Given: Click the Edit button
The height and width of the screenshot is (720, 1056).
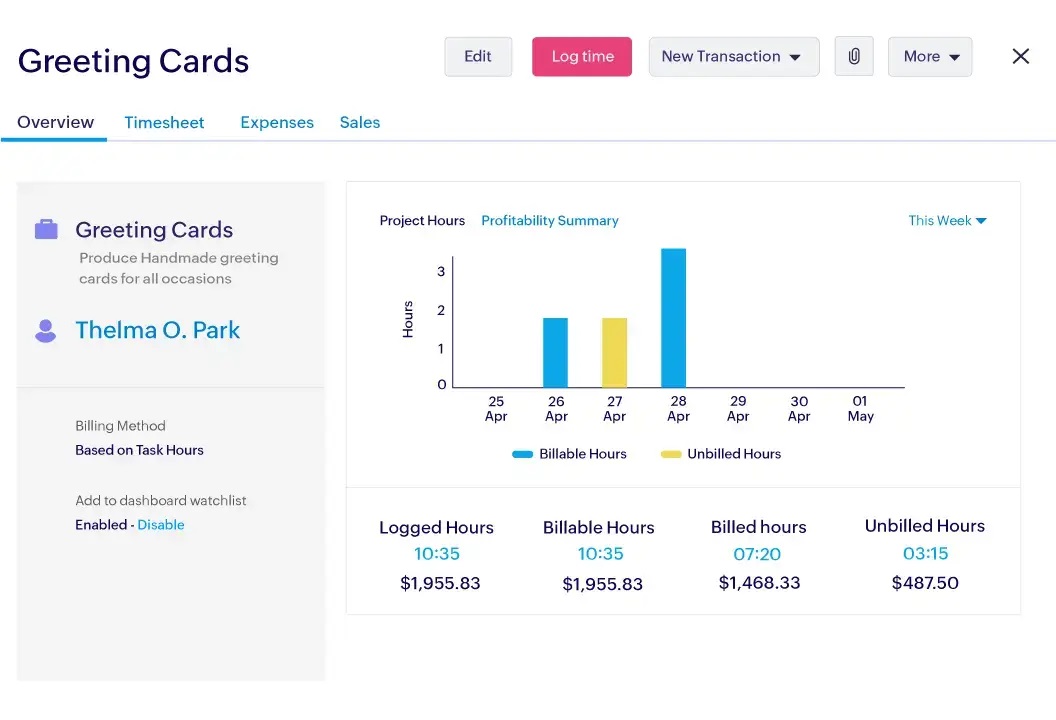Looking at the screenshot, I should point(478,57).
